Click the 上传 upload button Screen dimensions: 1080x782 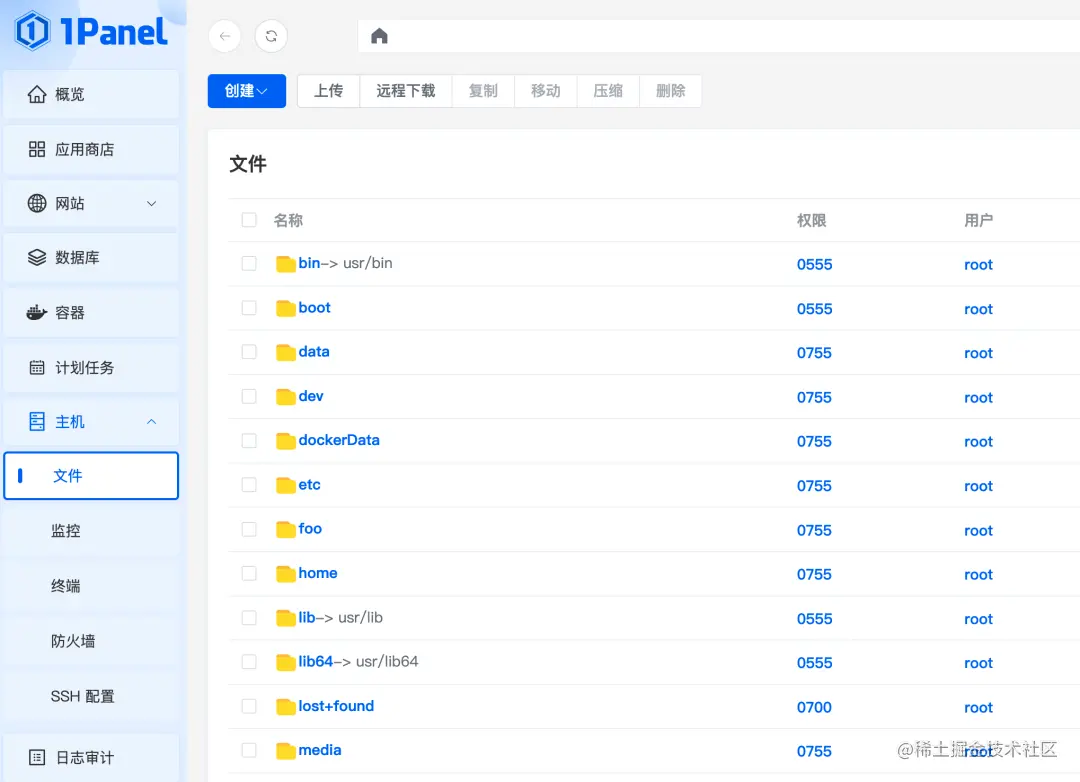[x=328, y=90]
